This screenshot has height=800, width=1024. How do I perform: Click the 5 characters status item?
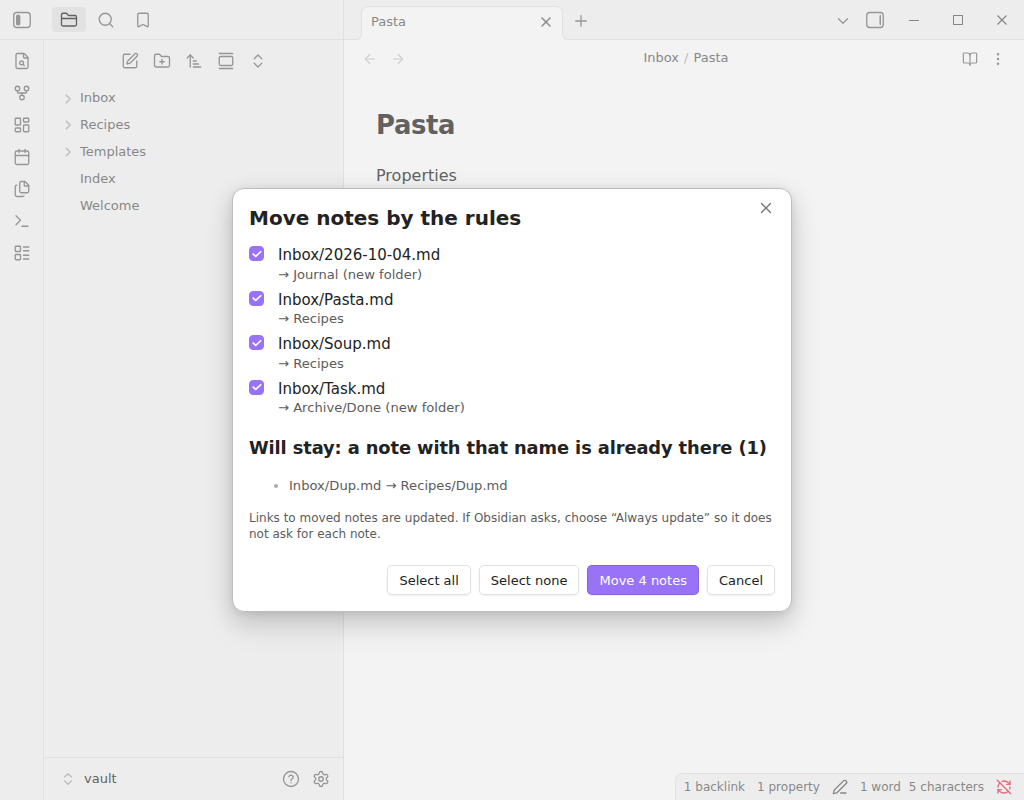[946, 786]
